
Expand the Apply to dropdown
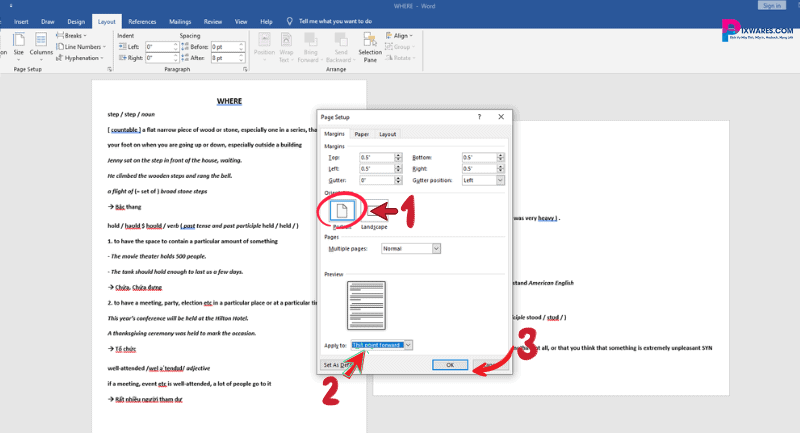click(408, 344)
